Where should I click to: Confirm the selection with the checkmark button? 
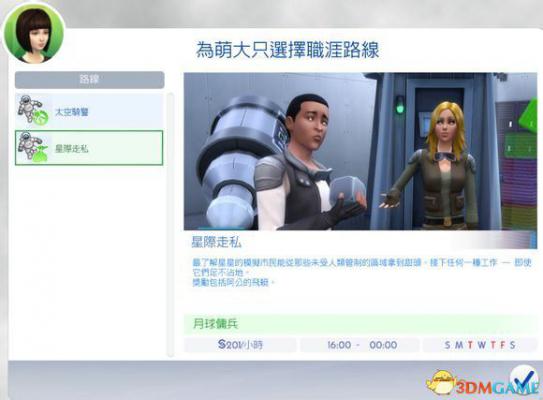tap(525, 380)
